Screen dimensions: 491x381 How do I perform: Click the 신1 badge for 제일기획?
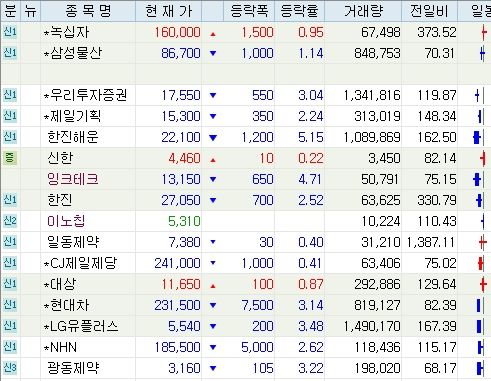point(10,116)
